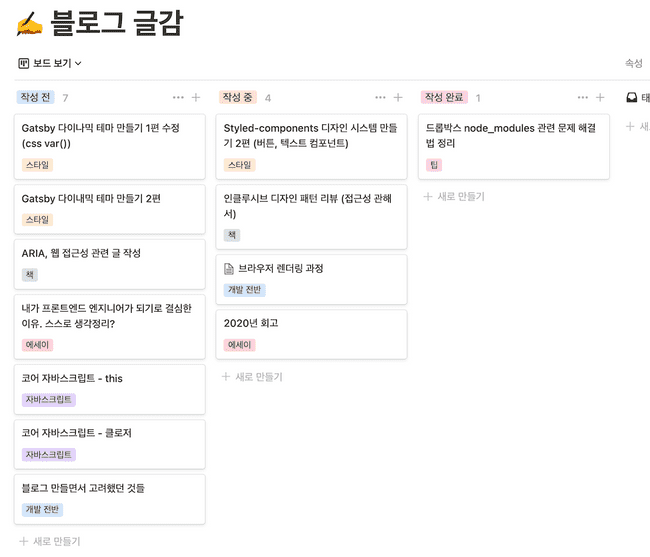Open card Gatsby 다이나믹 테마 만들기 1편 수정
The image size is (650, 557).
pyautogui.click(x=110, y=147)
